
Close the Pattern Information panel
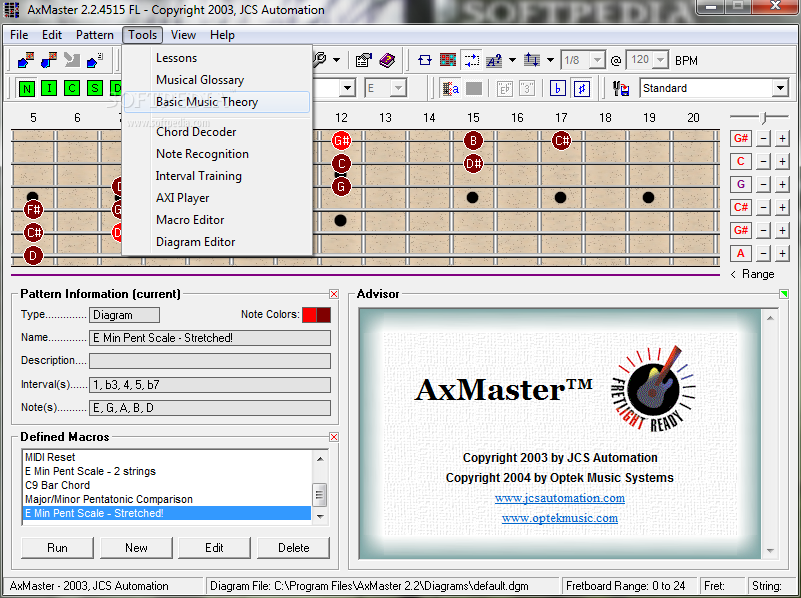(334, 294)
